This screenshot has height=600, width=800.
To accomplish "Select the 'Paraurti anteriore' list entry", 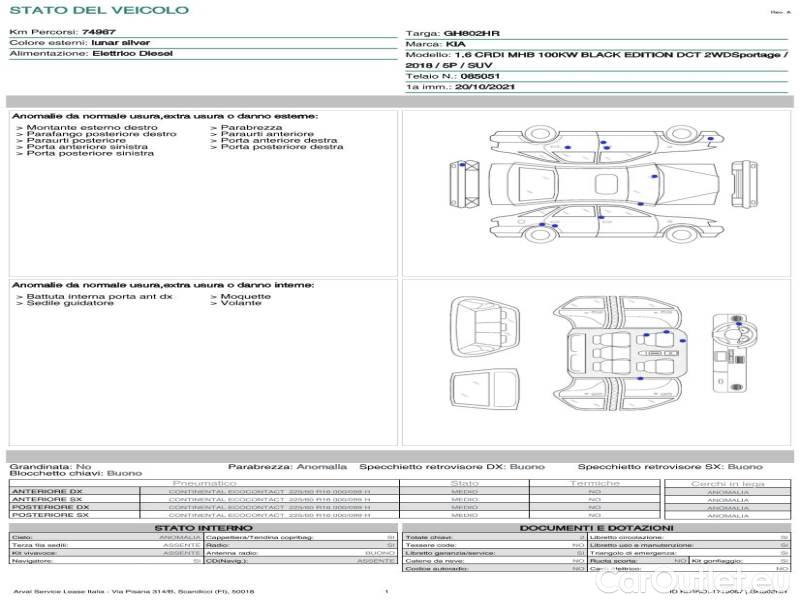I will tap(267, 134).
